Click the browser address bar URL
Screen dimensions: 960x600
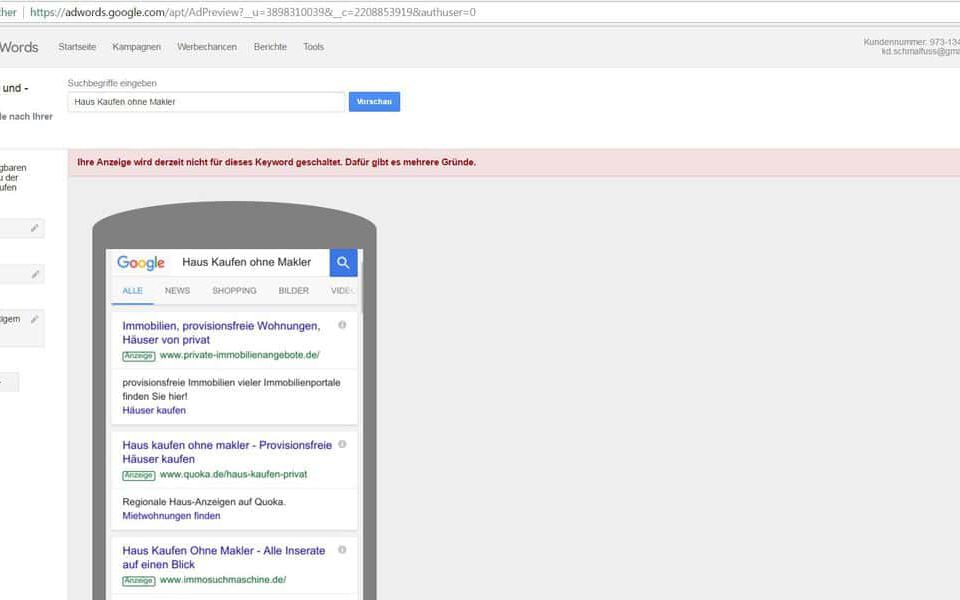pos(252,12)
